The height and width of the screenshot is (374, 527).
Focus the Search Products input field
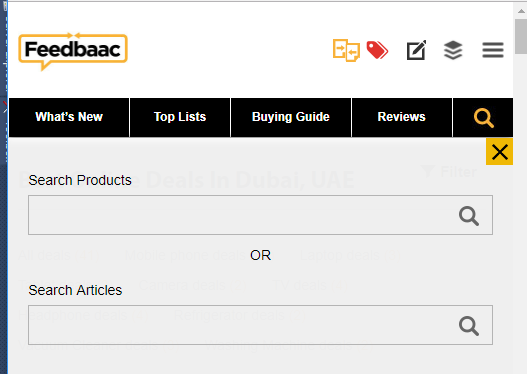click(x=260, y=215)
